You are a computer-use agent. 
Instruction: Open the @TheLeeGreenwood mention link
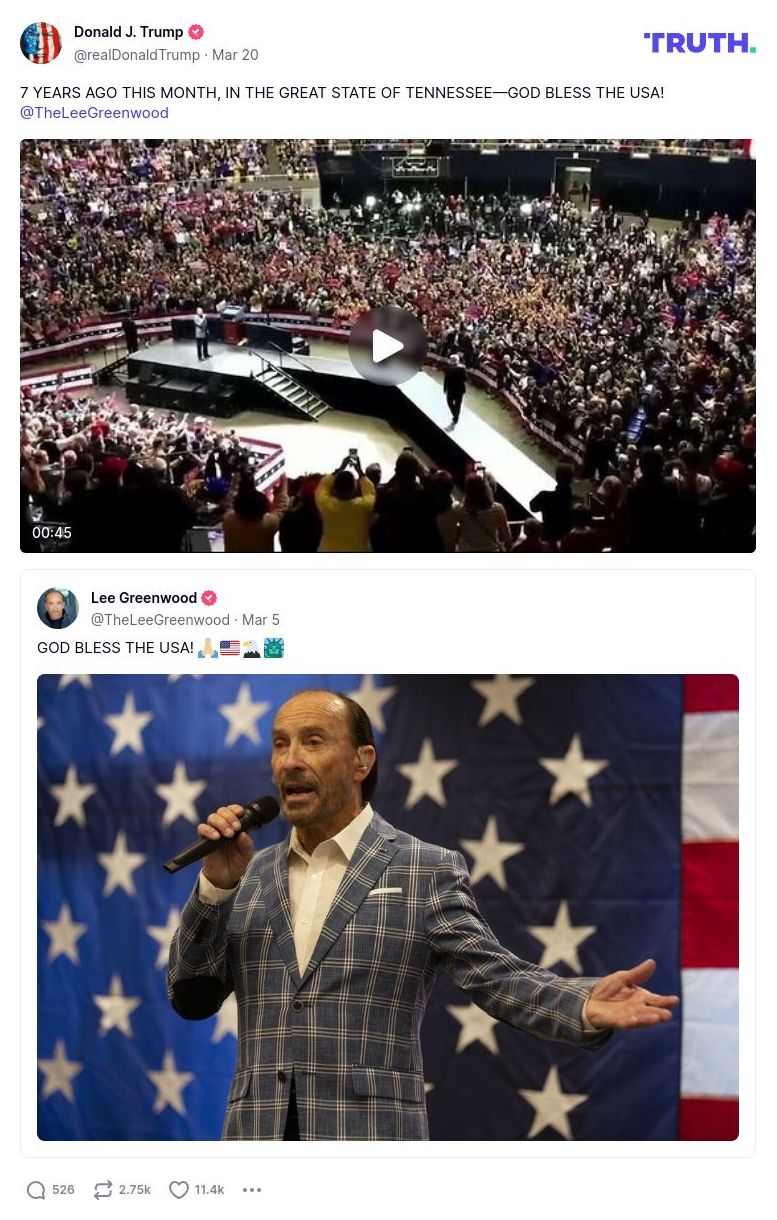[x=94, y=112]
